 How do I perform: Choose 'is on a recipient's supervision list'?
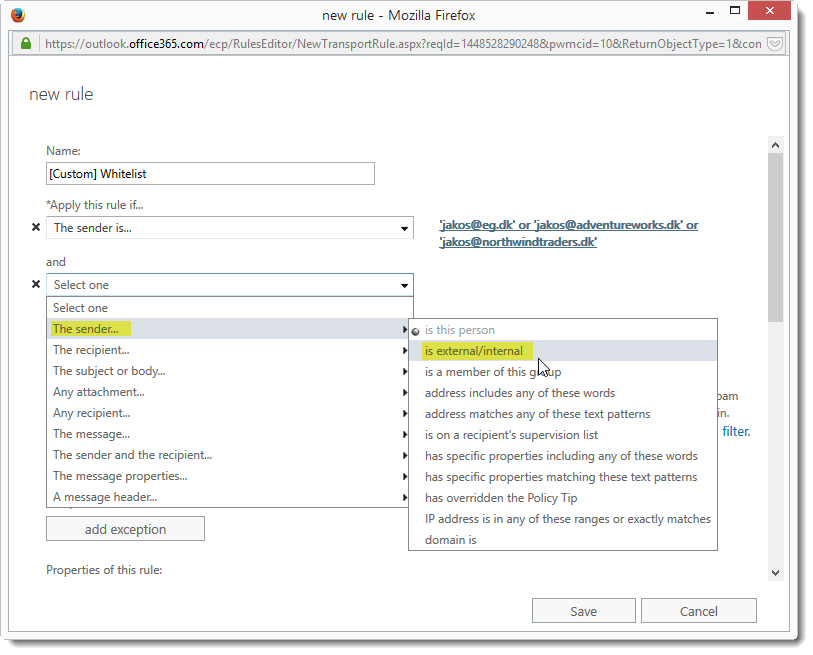click(563, 435)
